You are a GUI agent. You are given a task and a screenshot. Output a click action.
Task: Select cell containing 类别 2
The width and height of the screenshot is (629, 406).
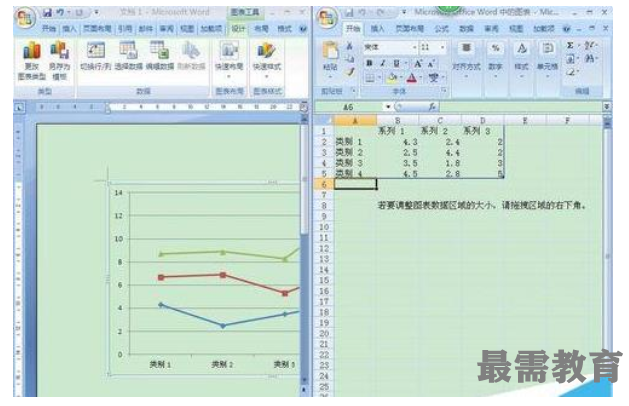(x=355, y=152)
